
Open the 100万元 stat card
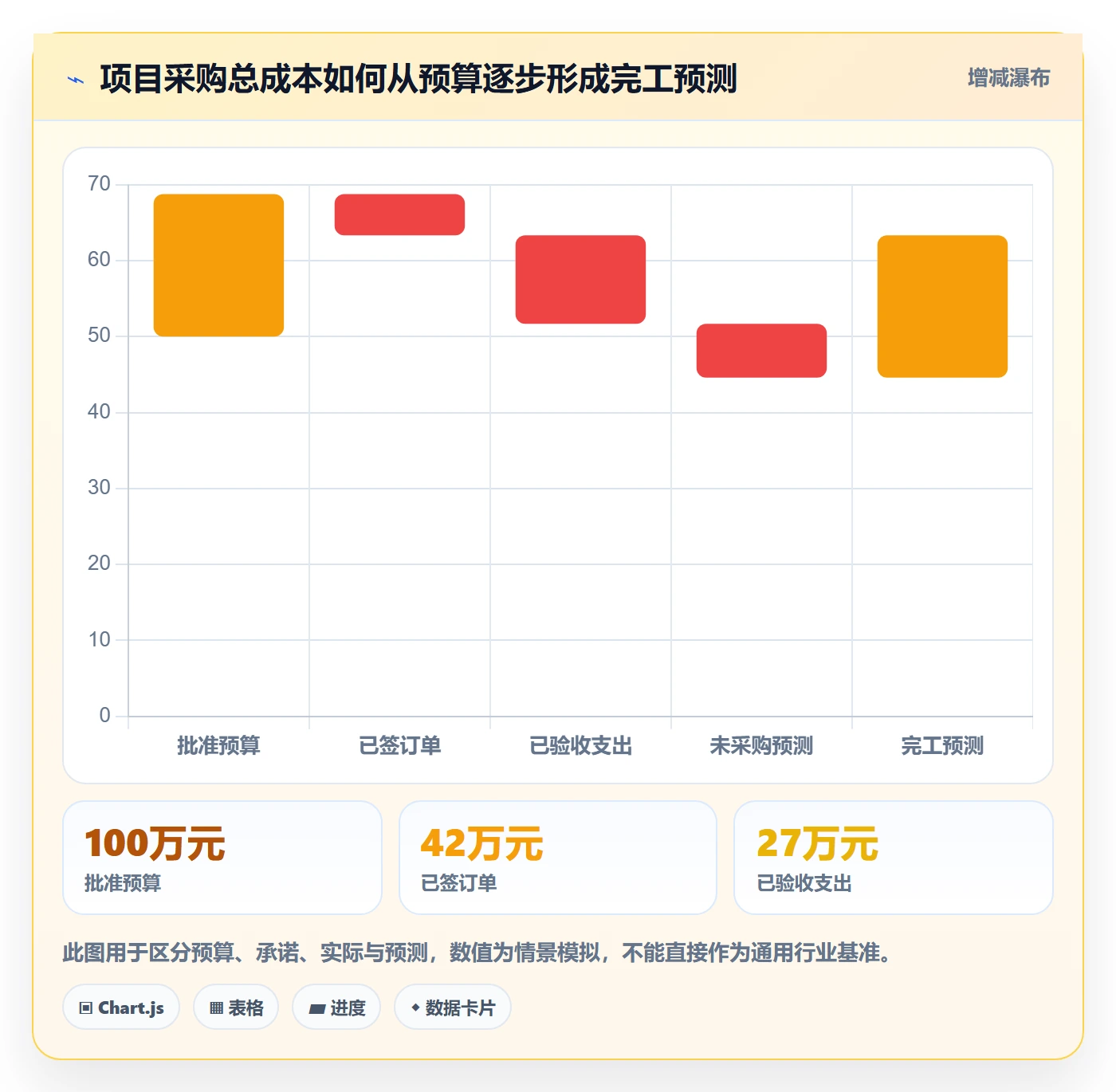[x=222, y=858]
